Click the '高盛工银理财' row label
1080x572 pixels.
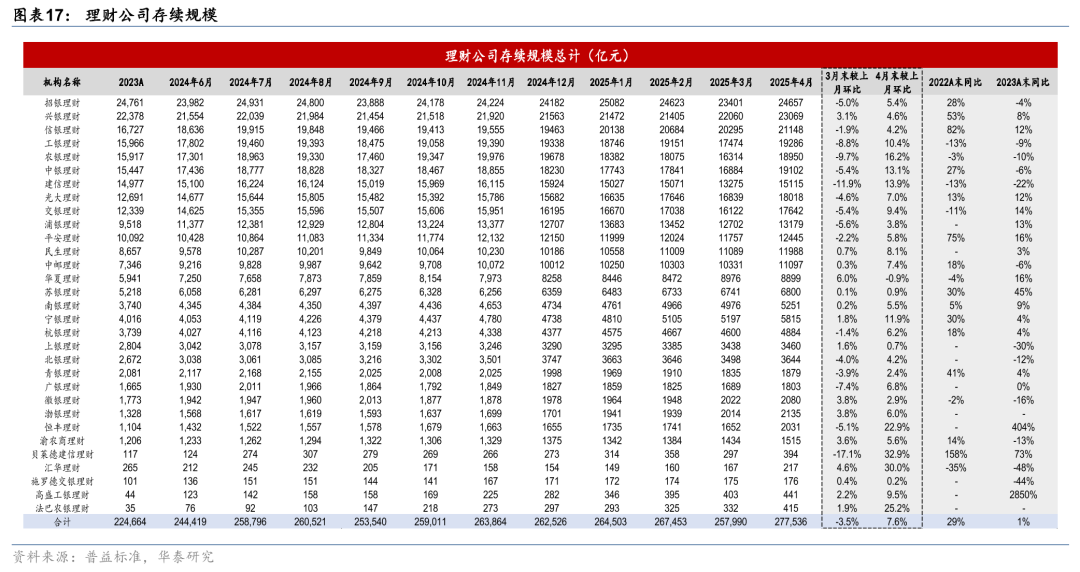click(x=62, y=495)
